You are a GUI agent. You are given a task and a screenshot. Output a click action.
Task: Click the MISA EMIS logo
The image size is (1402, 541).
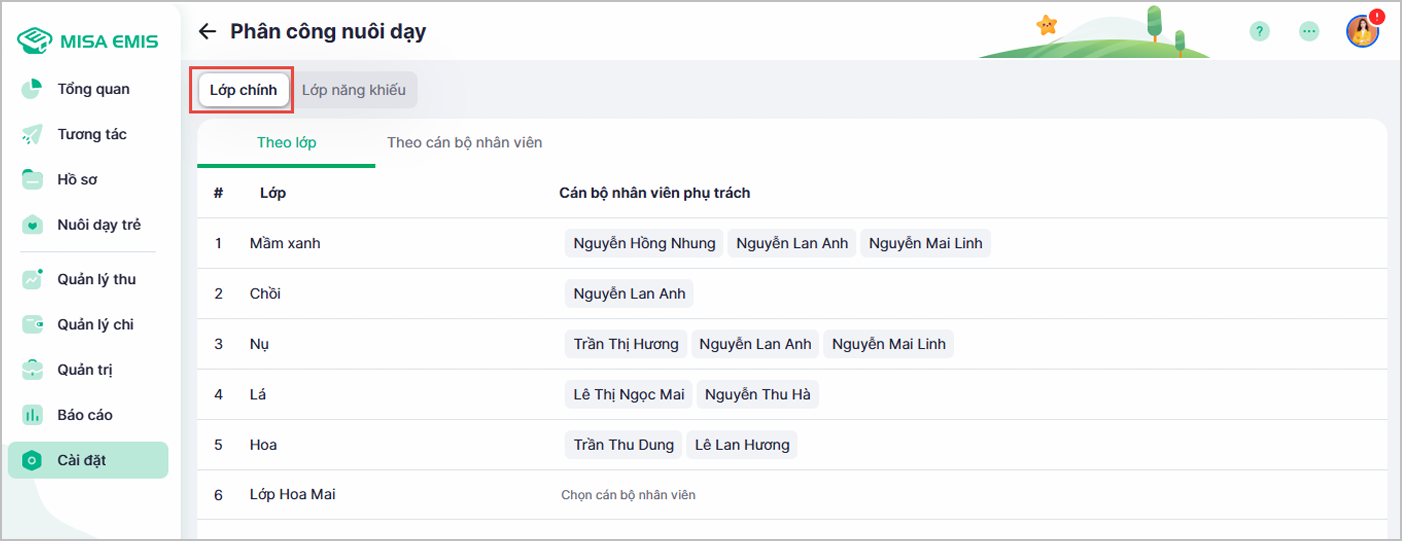(87, 41)
